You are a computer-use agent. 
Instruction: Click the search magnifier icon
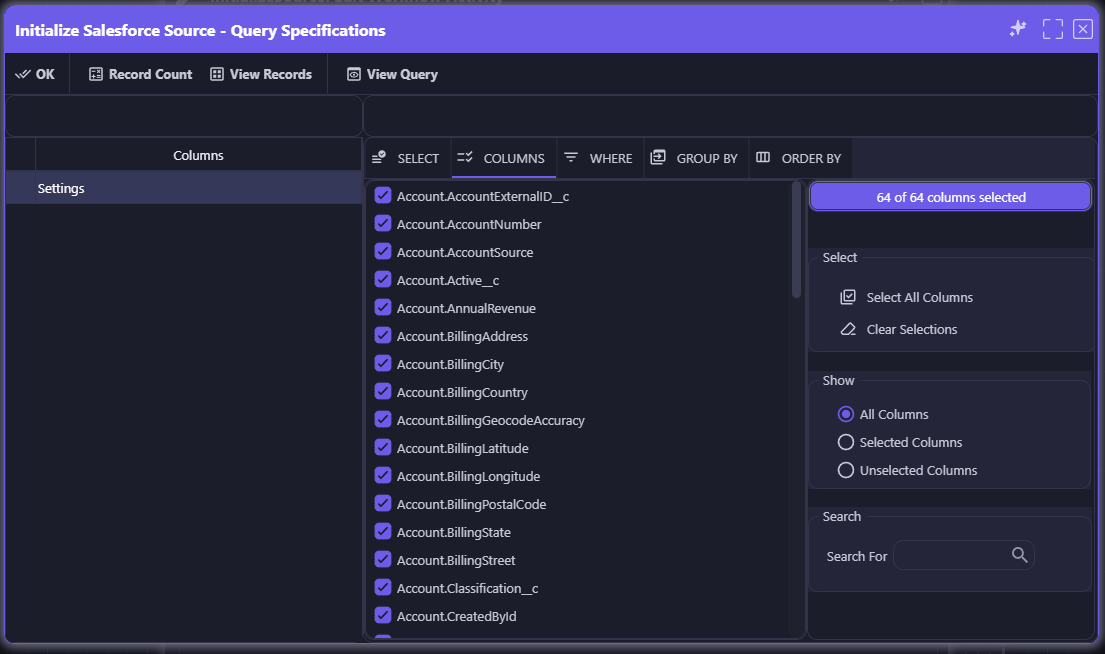(x=1020, y=555)
